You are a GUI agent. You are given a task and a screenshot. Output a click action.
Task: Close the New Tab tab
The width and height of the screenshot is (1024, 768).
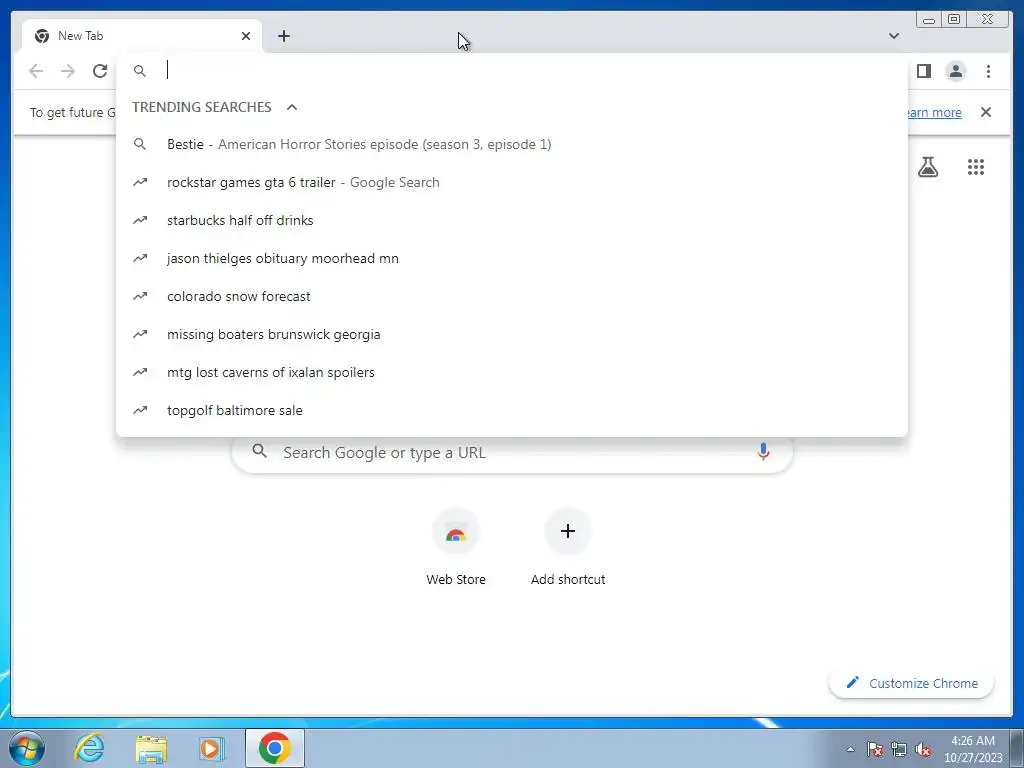(246, 36)
